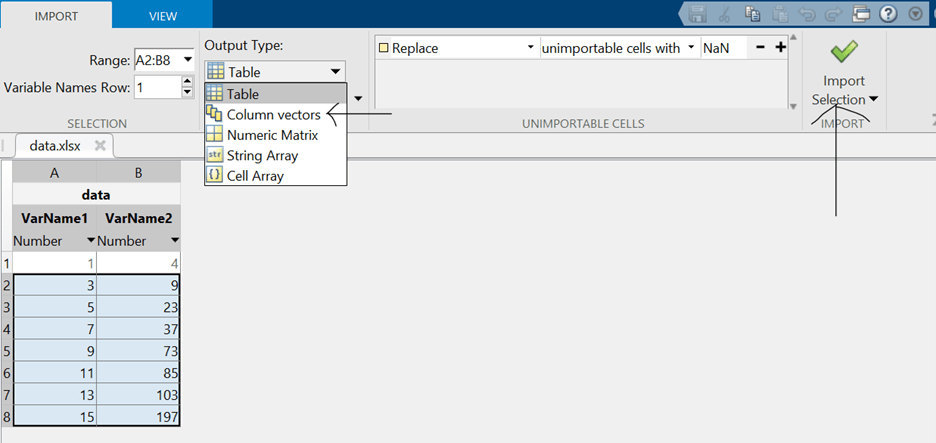Select Numeric Matrix from the list

[272, 135]
